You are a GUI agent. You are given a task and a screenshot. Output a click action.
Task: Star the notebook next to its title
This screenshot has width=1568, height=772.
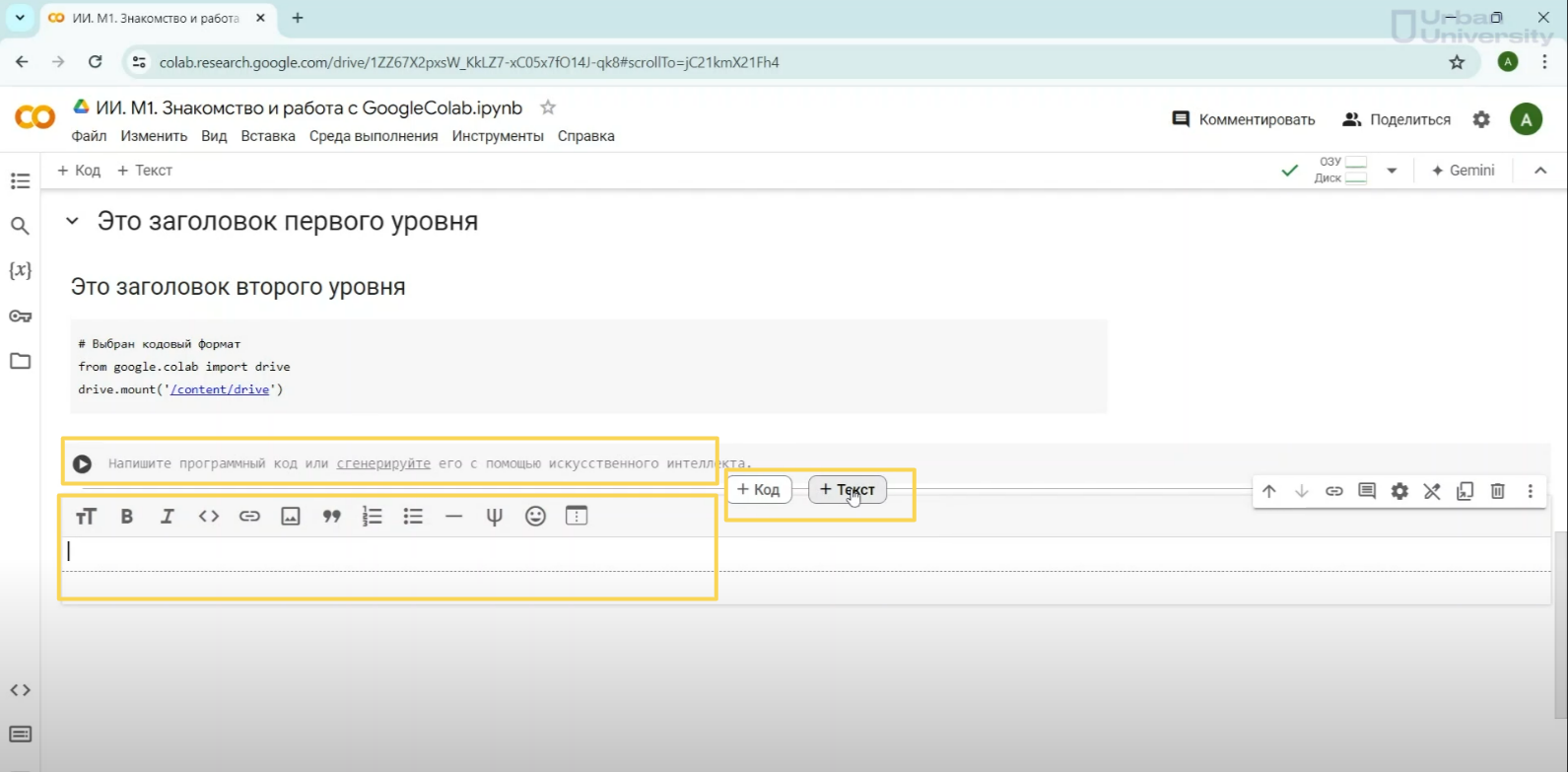pos(548,107)
